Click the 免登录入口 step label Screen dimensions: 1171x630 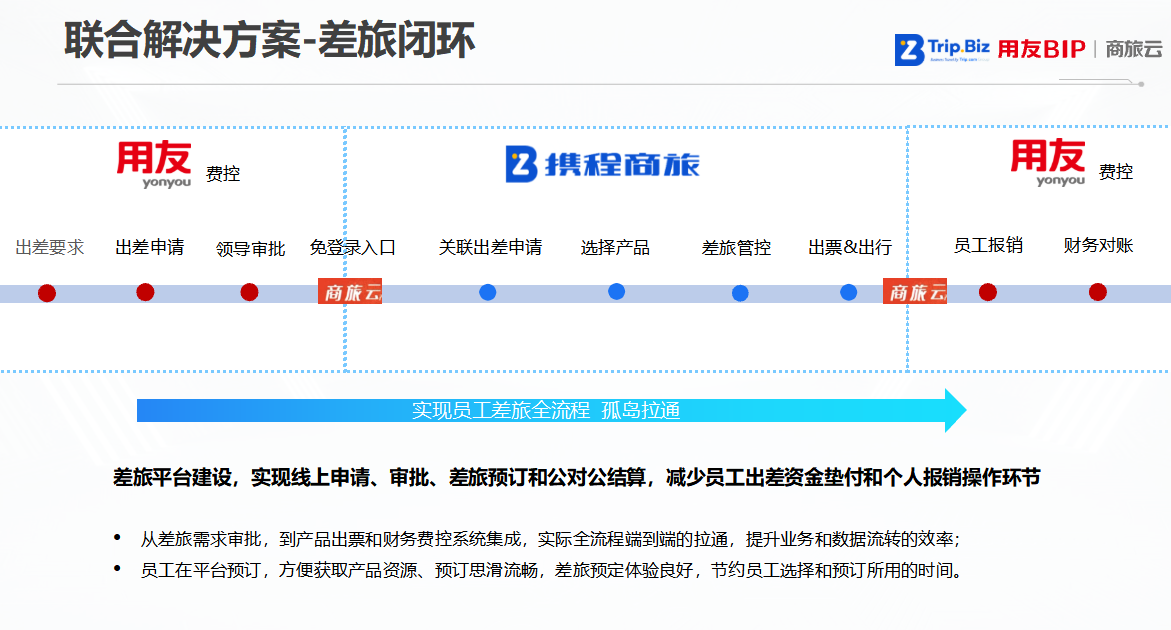(x=352, y=247)
